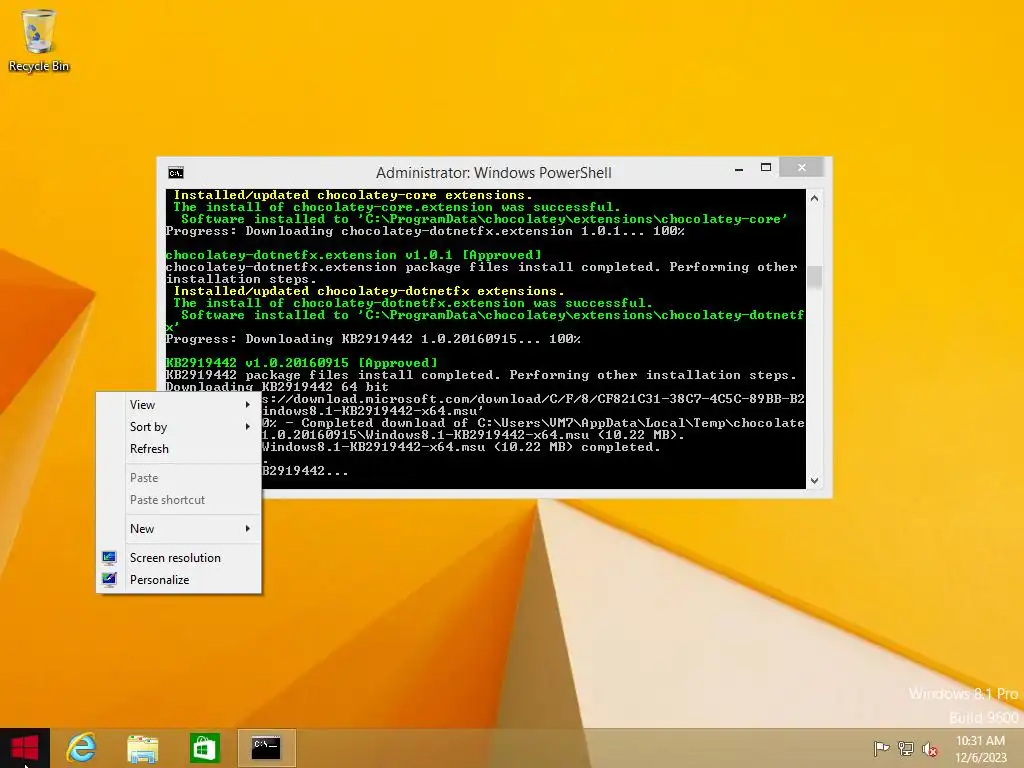Select the PowerShell taskbar button

click(266, 748)
